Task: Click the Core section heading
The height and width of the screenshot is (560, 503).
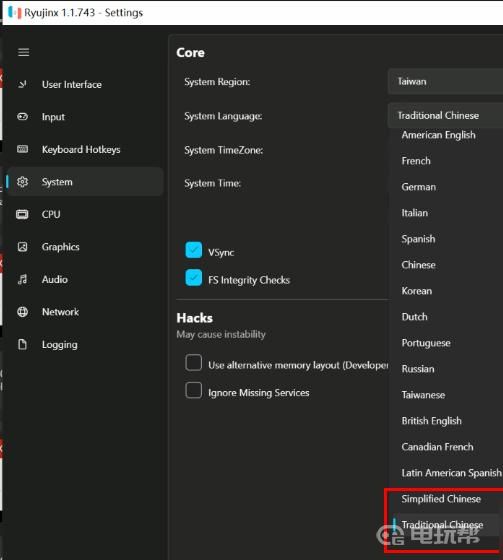Action: tap(190, 53)
